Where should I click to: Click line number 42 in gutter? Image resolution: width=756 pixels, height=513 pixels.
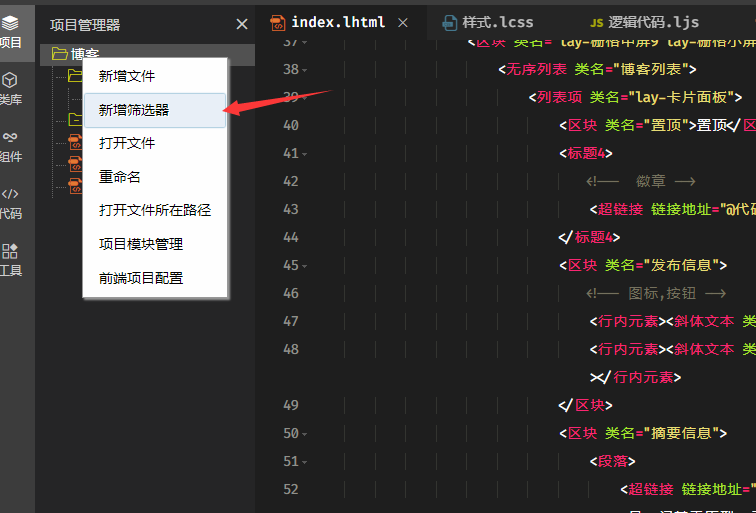tap(291, 181)
